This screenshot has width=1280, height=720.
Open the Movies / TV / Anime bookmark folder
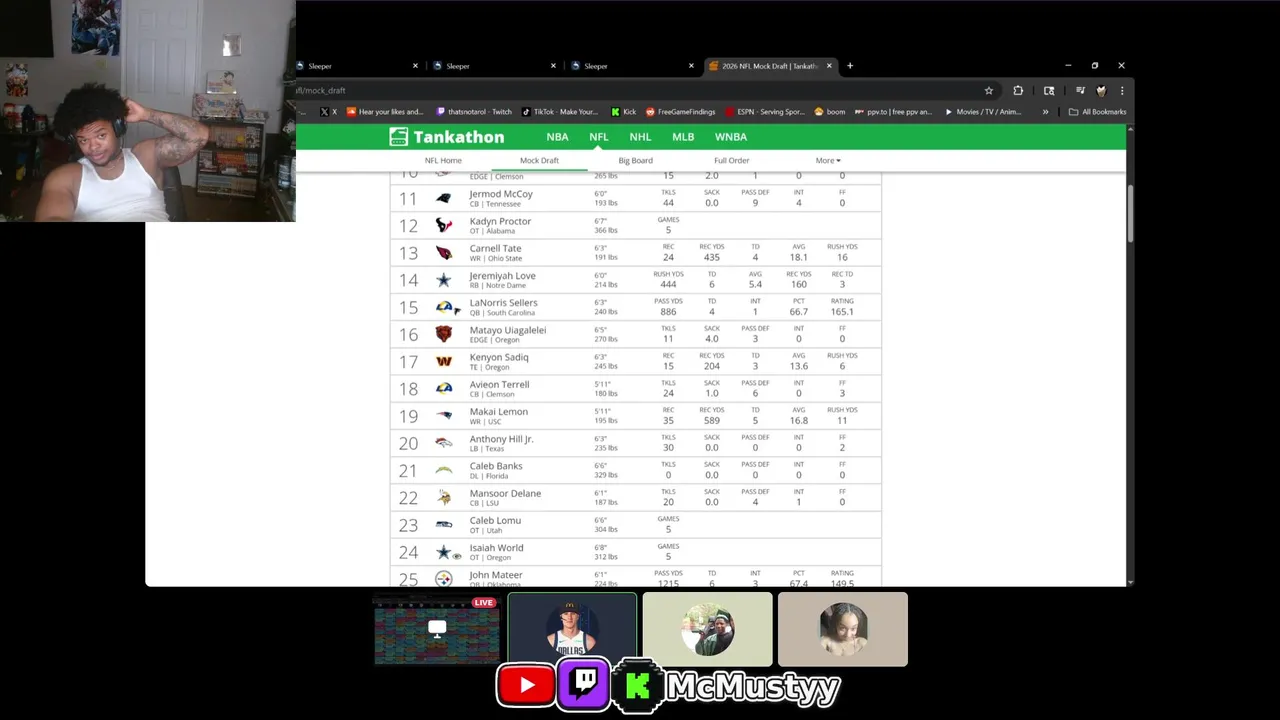[x=982, y=112]
